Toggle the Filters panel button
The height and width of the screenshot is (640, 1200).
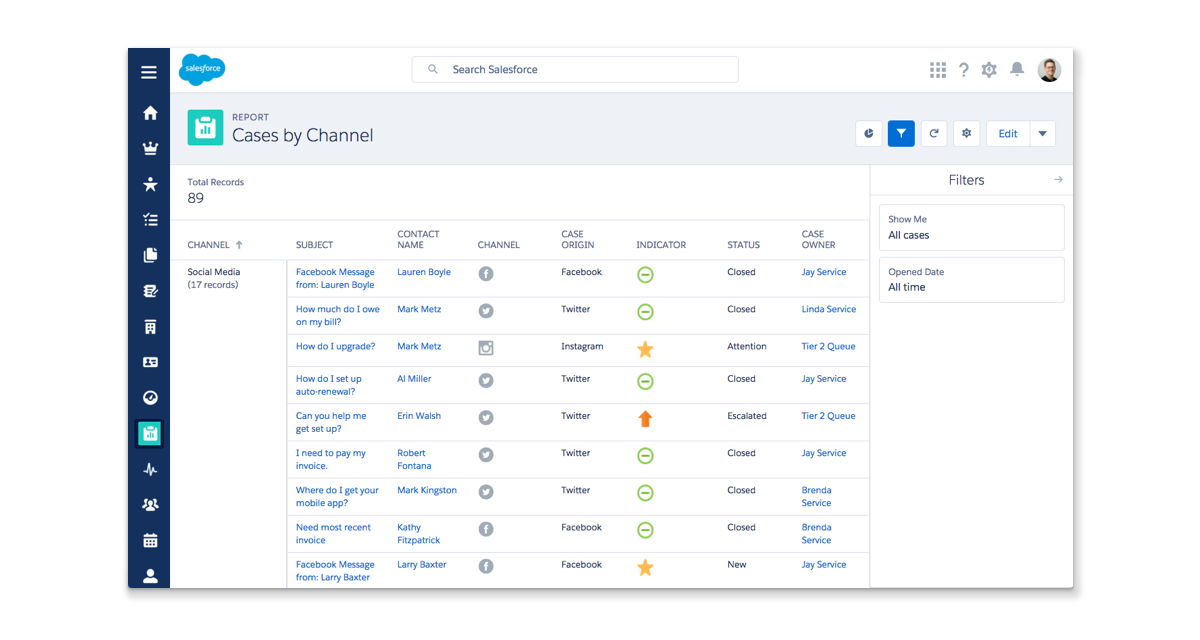pyautogui.click(x=901, y=134)
